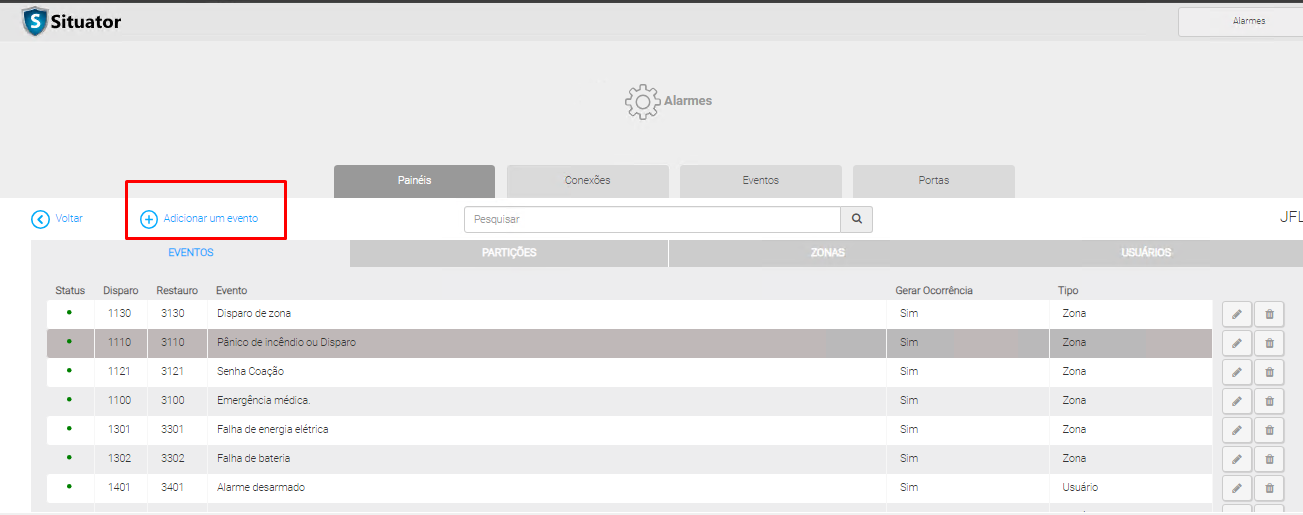The image size is (1303, 515).
Task: Click the Alarmes button at top right
Action: click(x=1247, y=21)
